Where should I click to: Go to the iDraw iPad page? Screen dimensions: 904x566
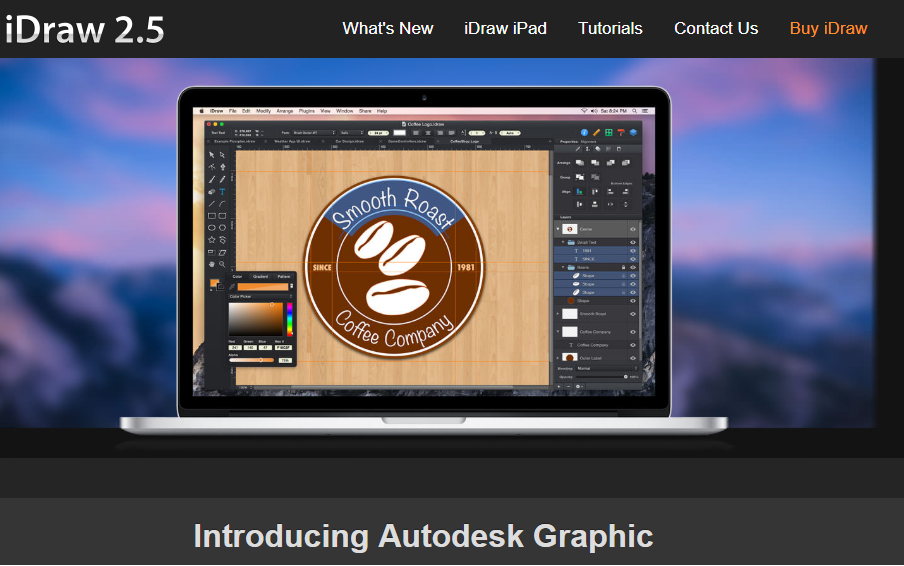[x=505, y=28]
